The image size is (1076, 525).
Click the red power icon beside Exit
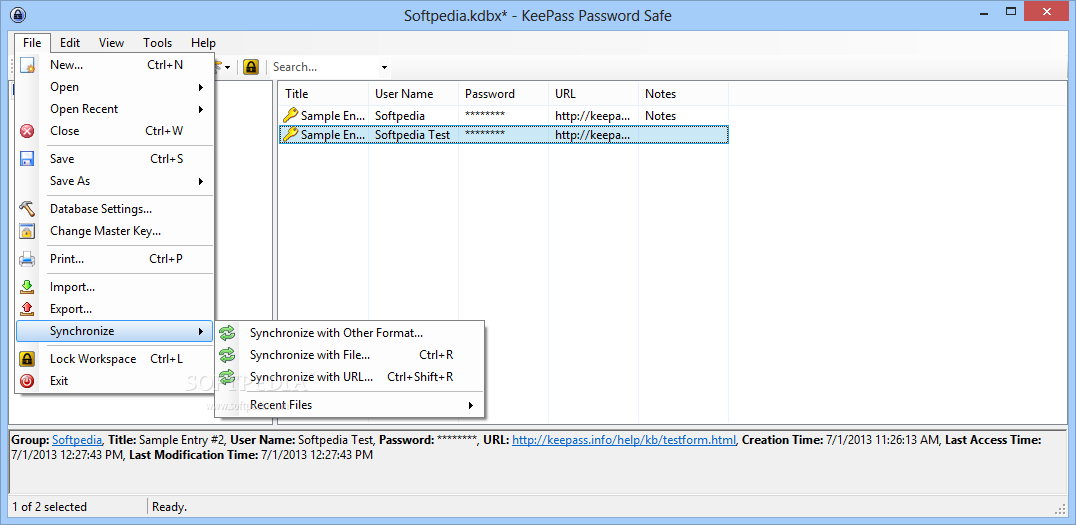point(27,381)
